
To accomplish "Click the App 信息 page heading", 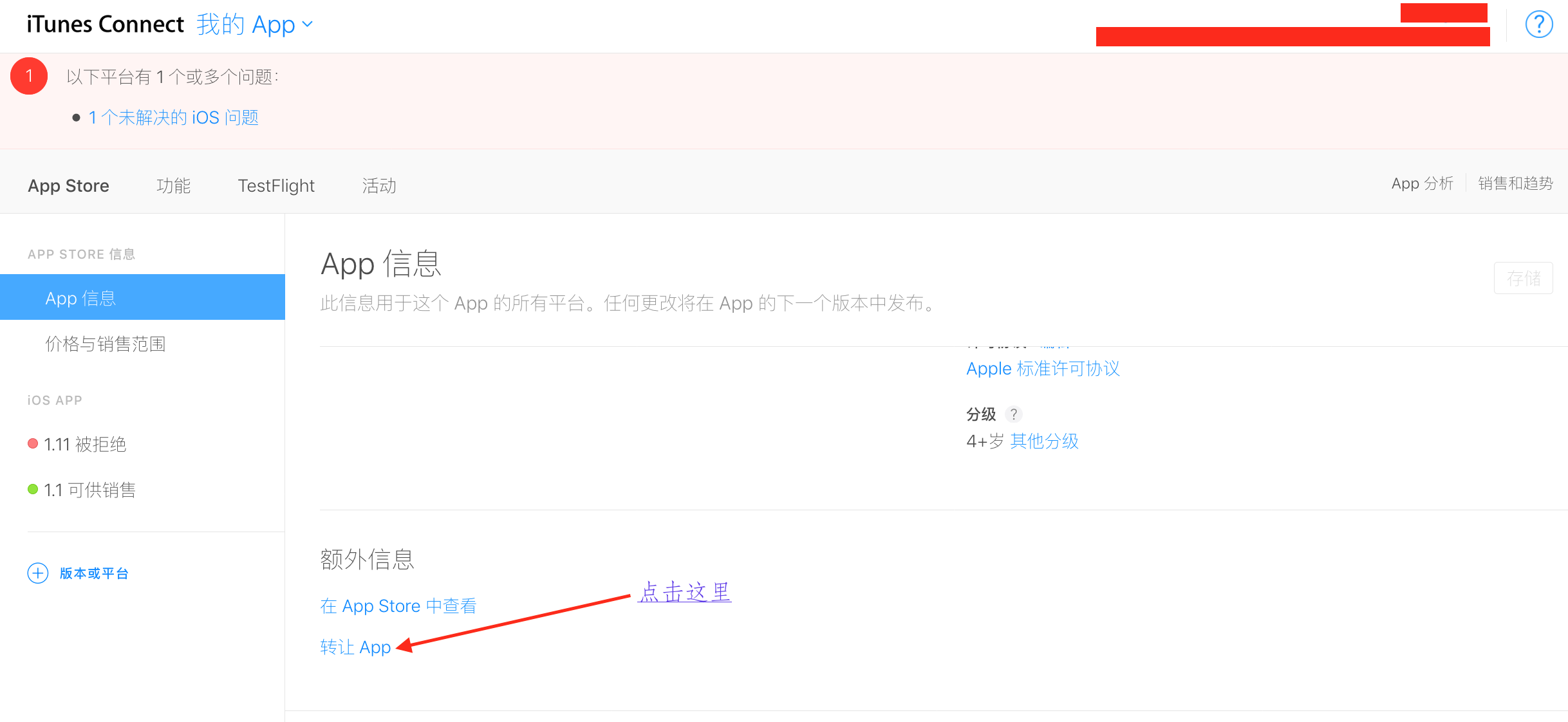I will click(x=381, y=264).
